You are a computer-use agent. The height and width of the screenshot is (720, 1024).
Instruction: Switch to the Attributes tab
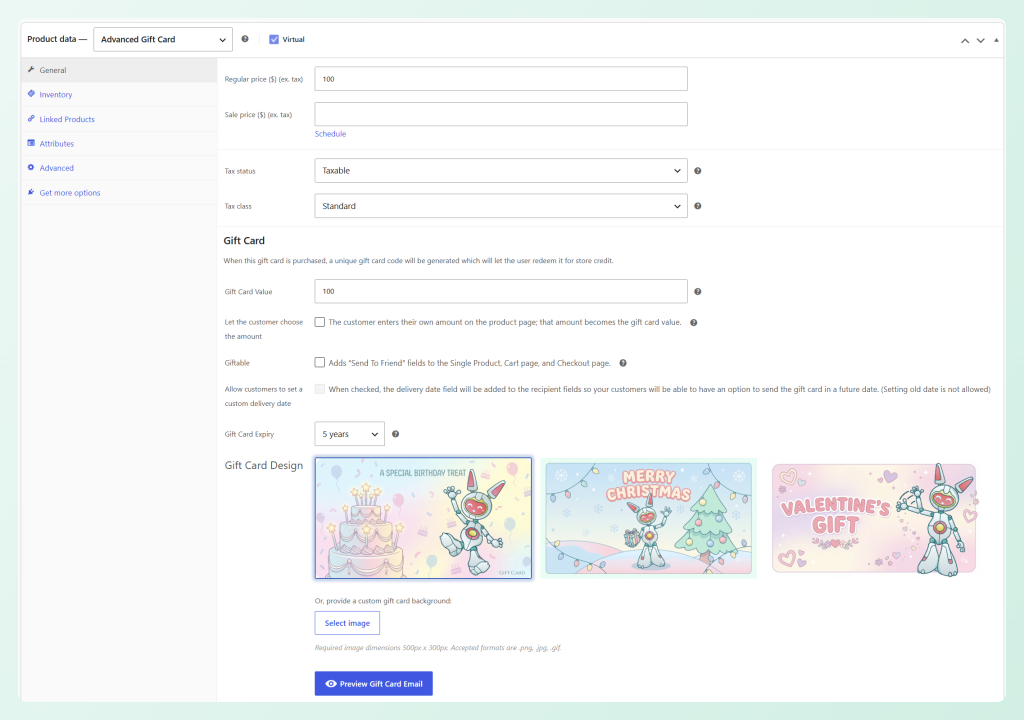click(119, 144)
